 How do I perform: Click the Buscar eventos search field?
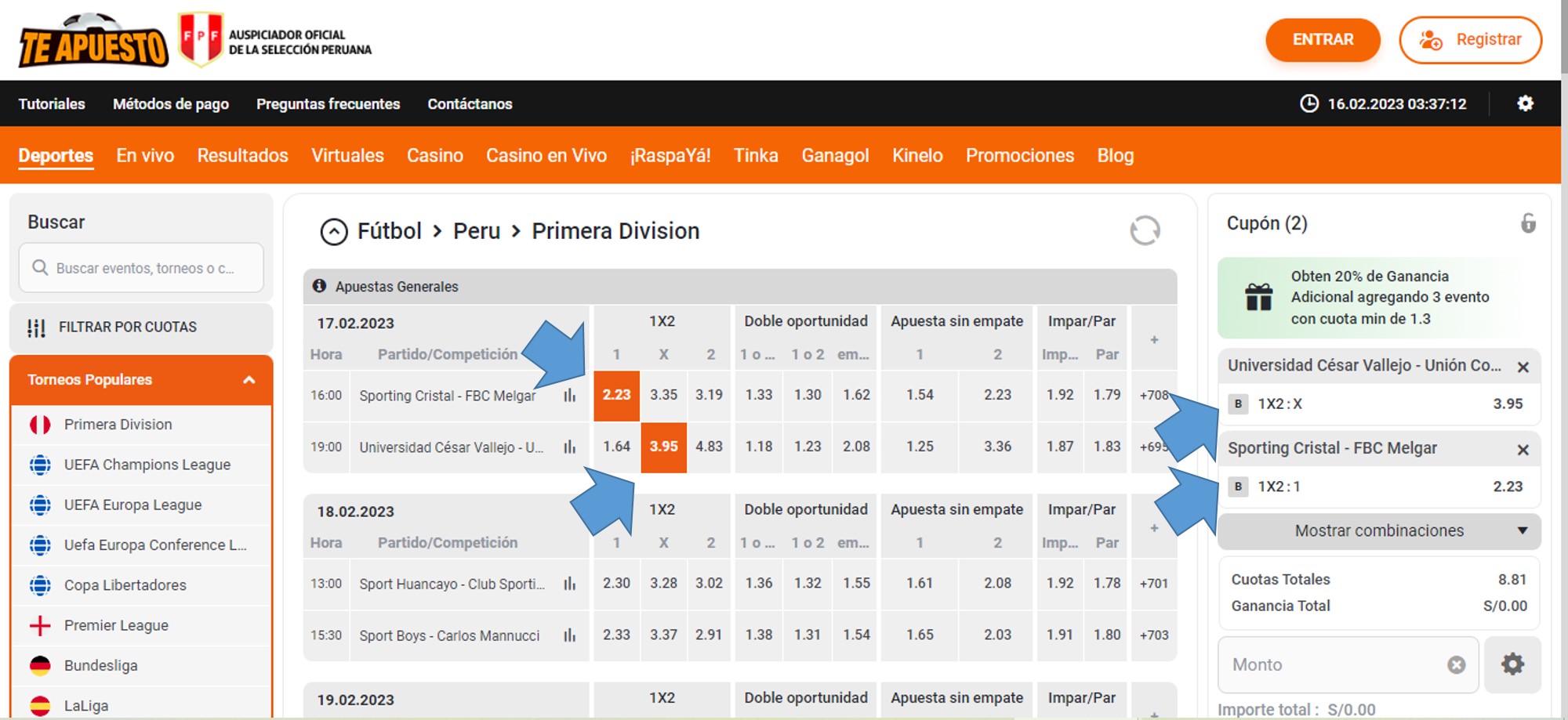pos(141,268)
